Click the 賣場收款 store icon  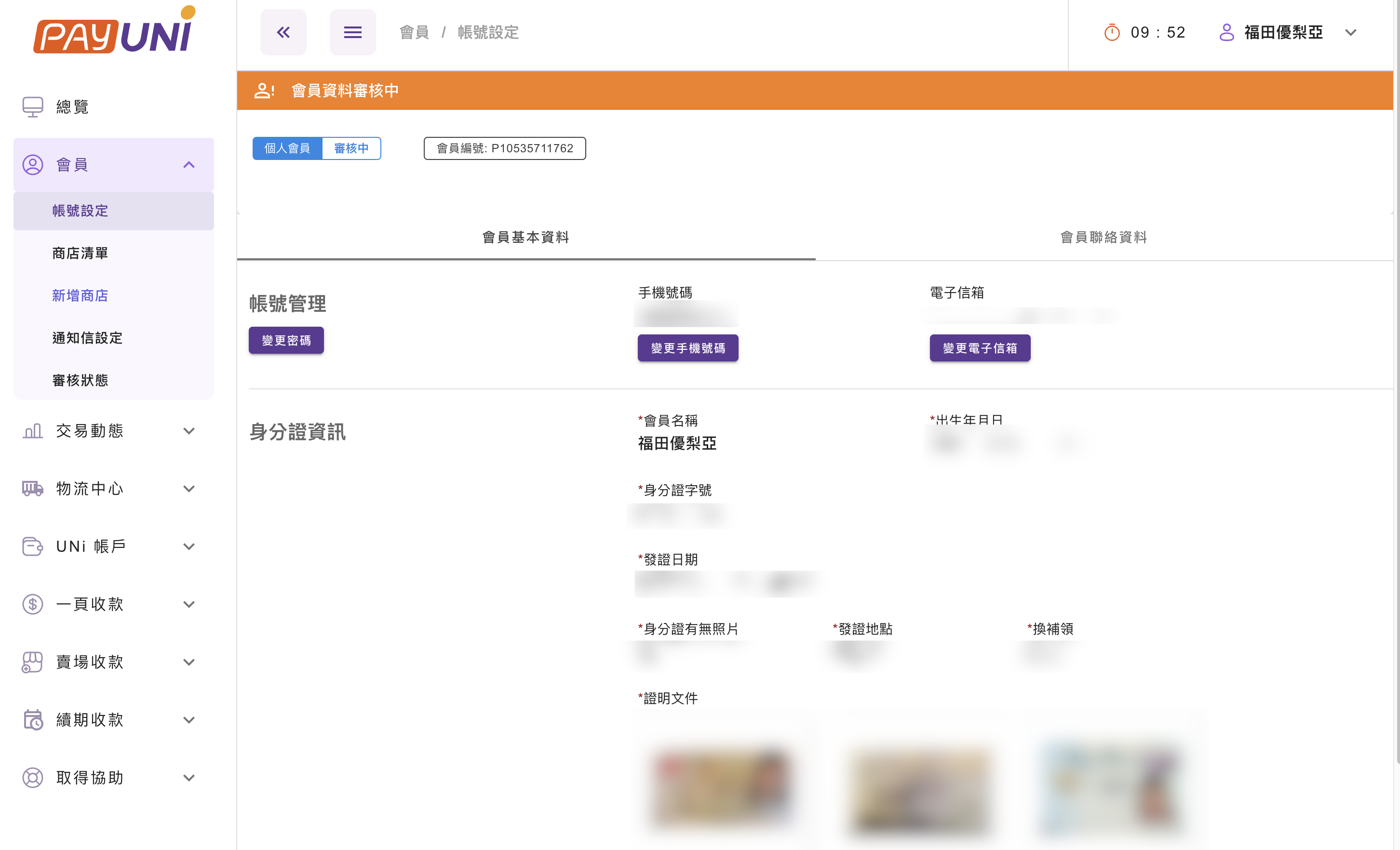coord(32,662)
